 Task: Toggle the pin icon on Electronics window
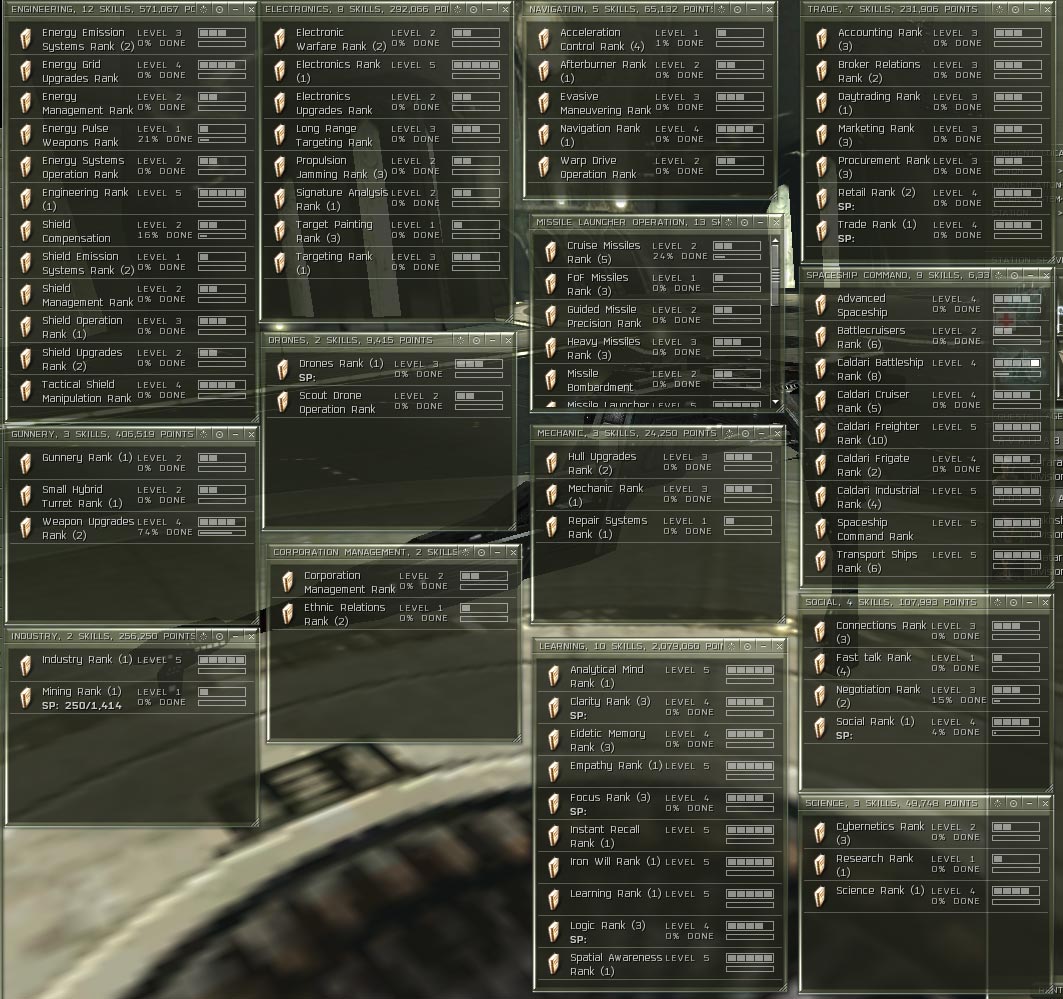pos(458,9)
